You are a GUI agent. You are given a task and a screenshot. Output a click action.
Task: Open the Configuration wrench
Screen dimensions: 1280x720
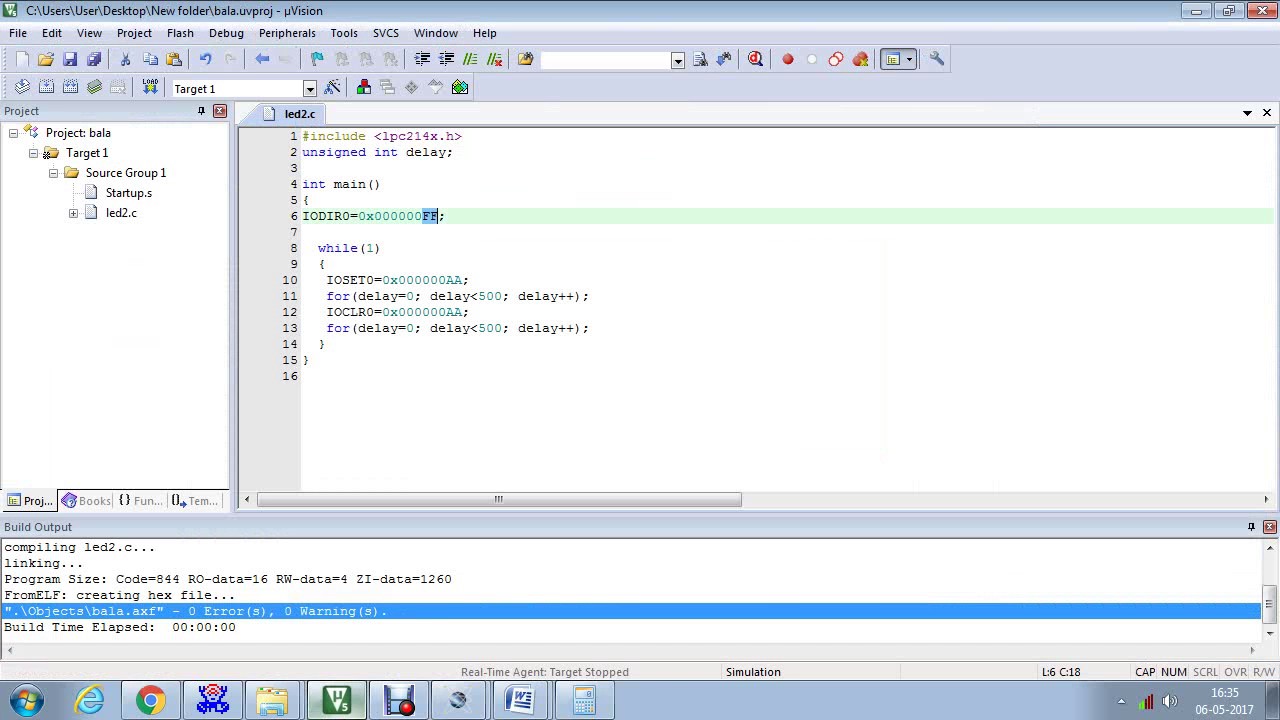(x=937, y=59)
